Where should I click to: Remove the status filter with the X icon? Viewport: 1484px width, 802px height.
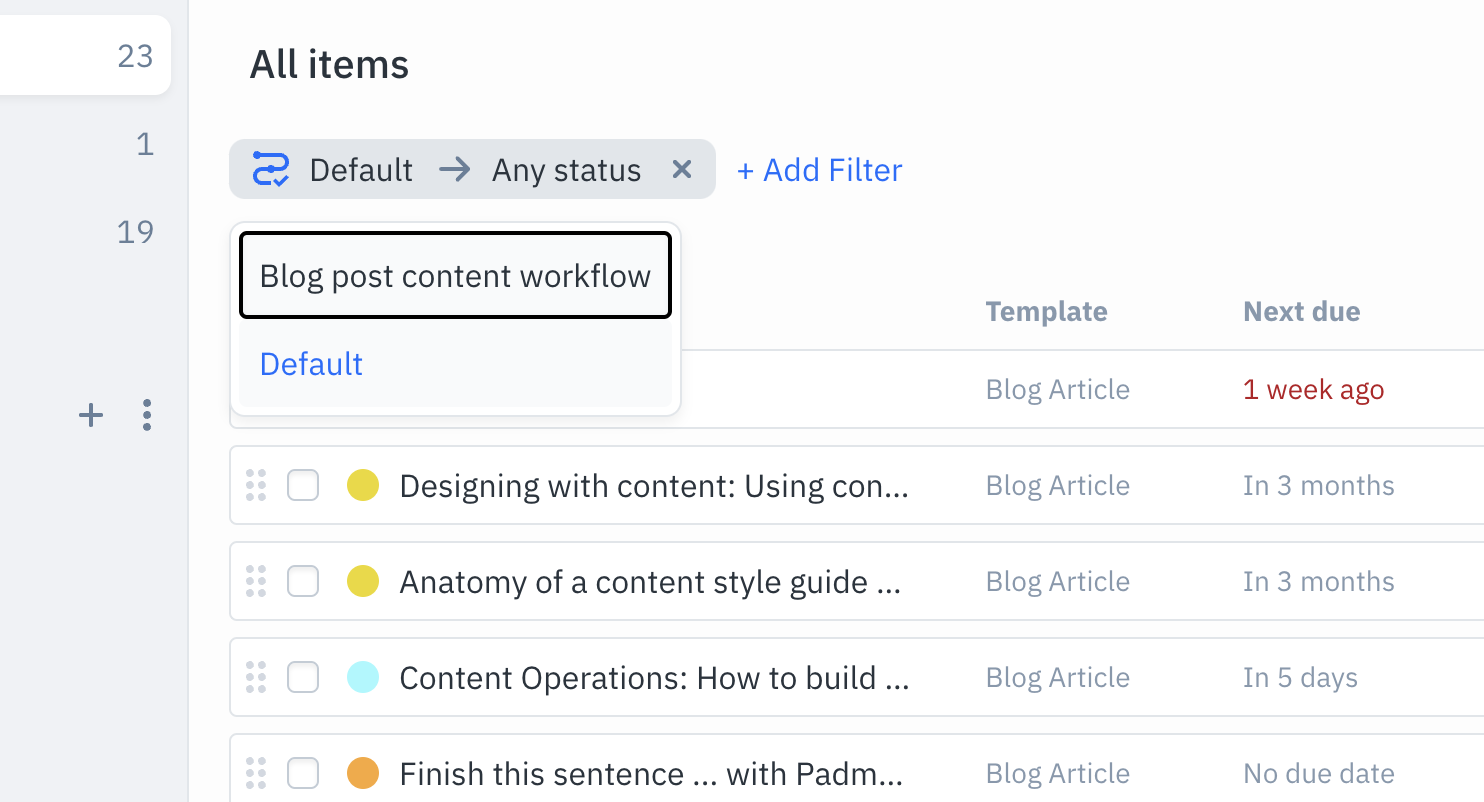click(x=683, y=169)
